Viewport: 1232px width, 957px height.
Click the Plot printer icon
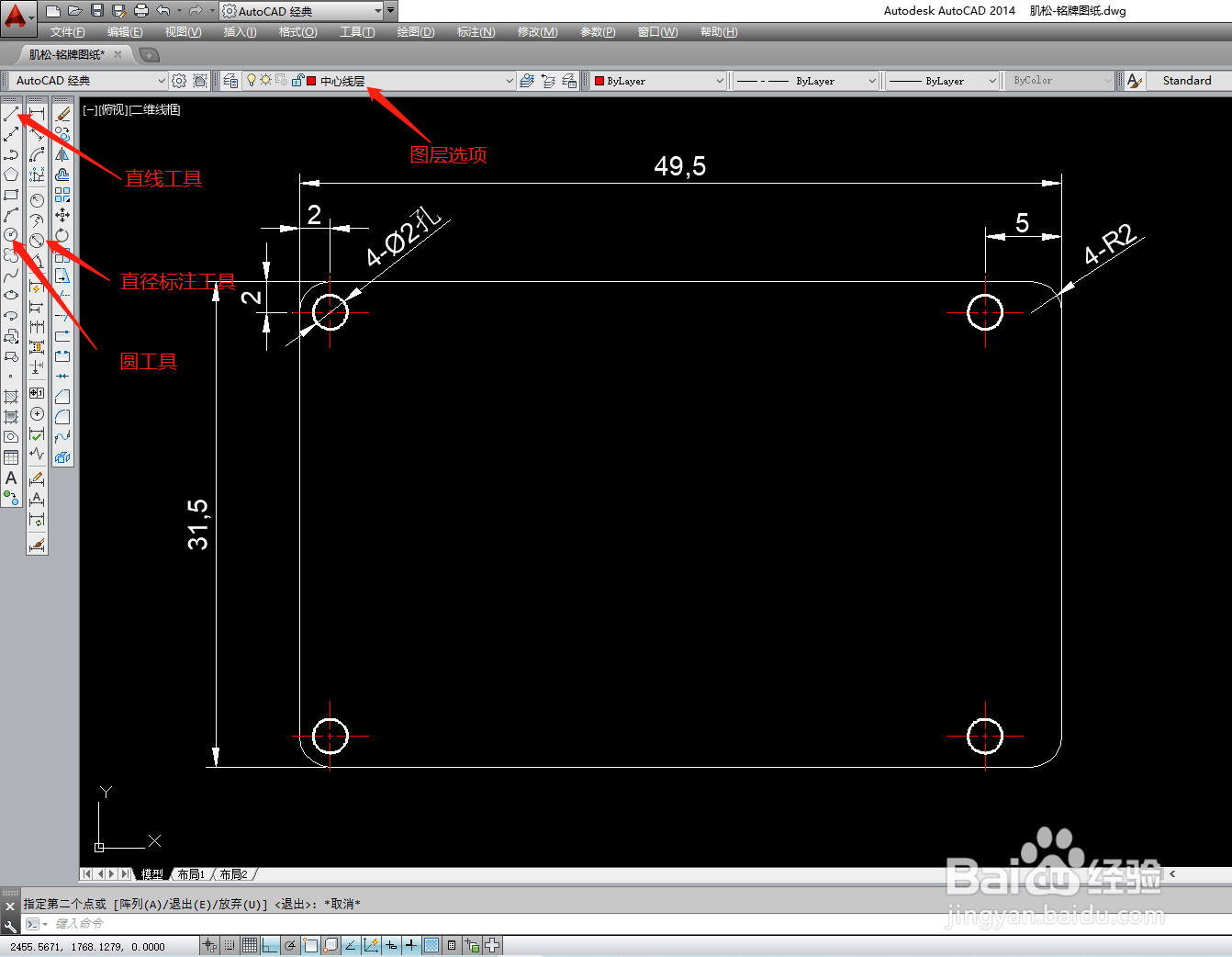[141, 11]
